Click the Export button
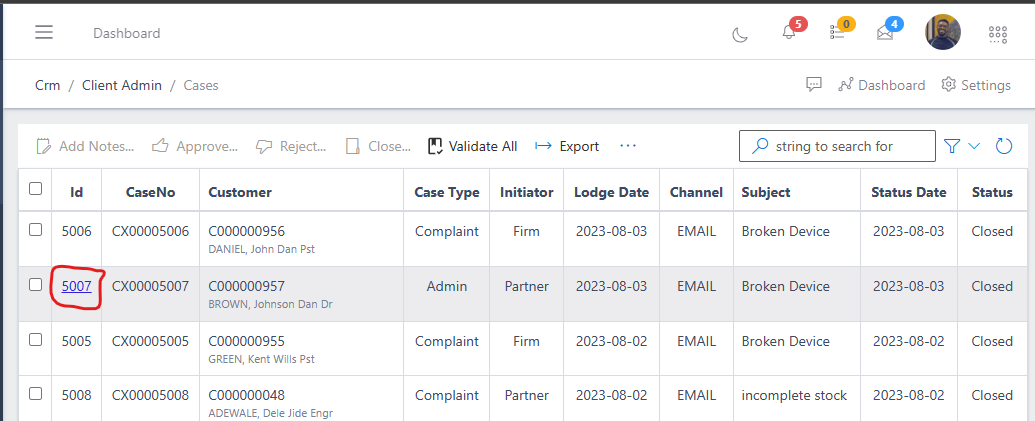The width and height of the screenshot is (1035, 421). 567,146
